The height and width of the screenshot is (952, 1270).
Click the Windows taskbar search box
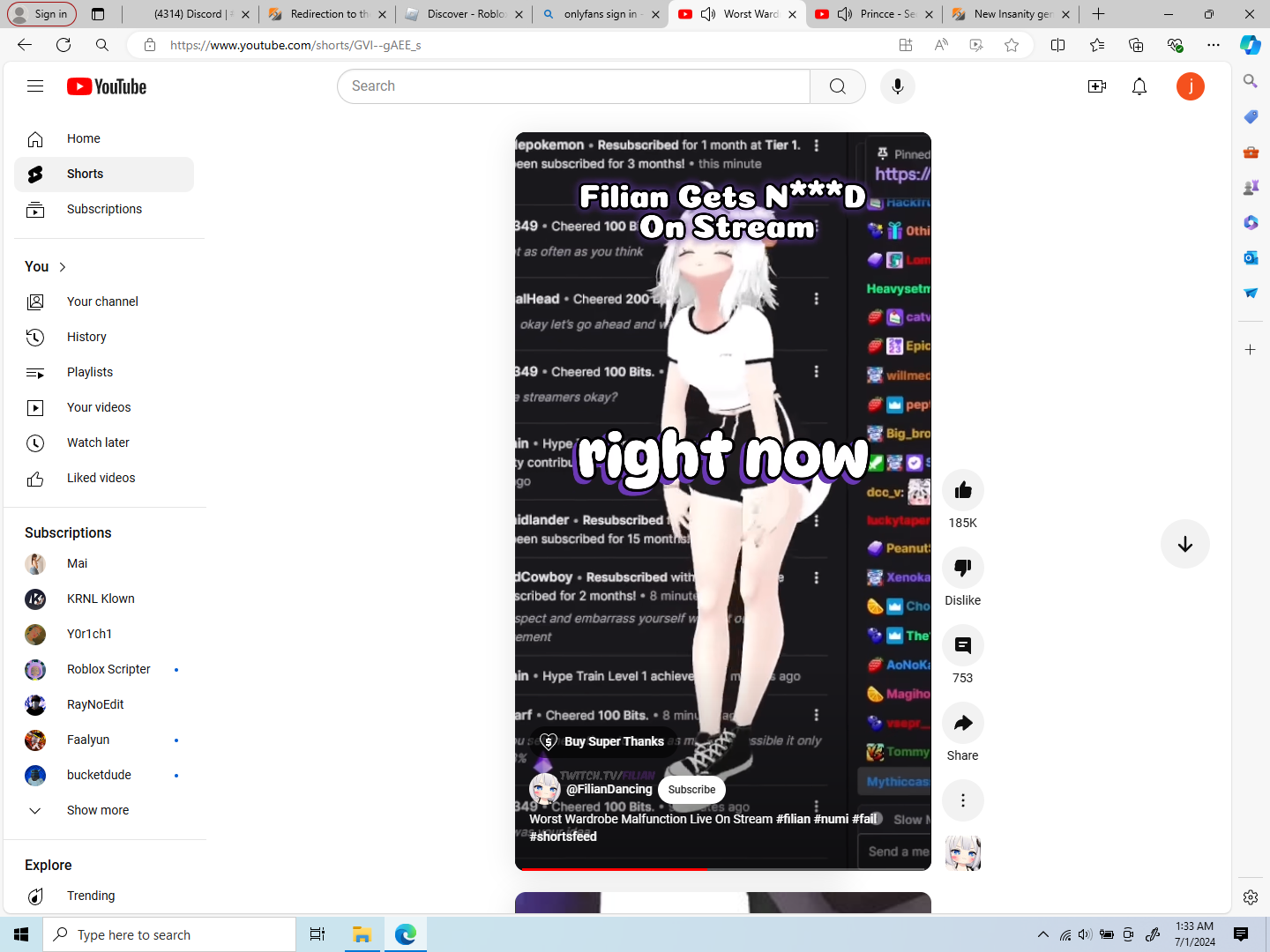pos(169,934)
